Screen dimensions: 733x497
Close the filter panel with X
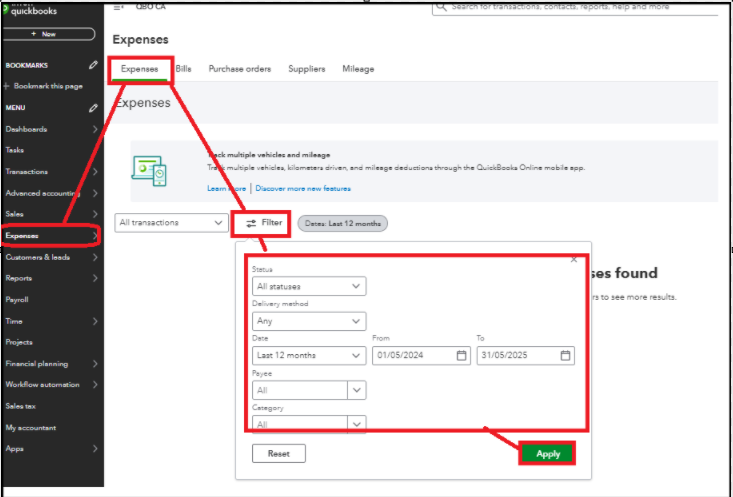[574, 259]
